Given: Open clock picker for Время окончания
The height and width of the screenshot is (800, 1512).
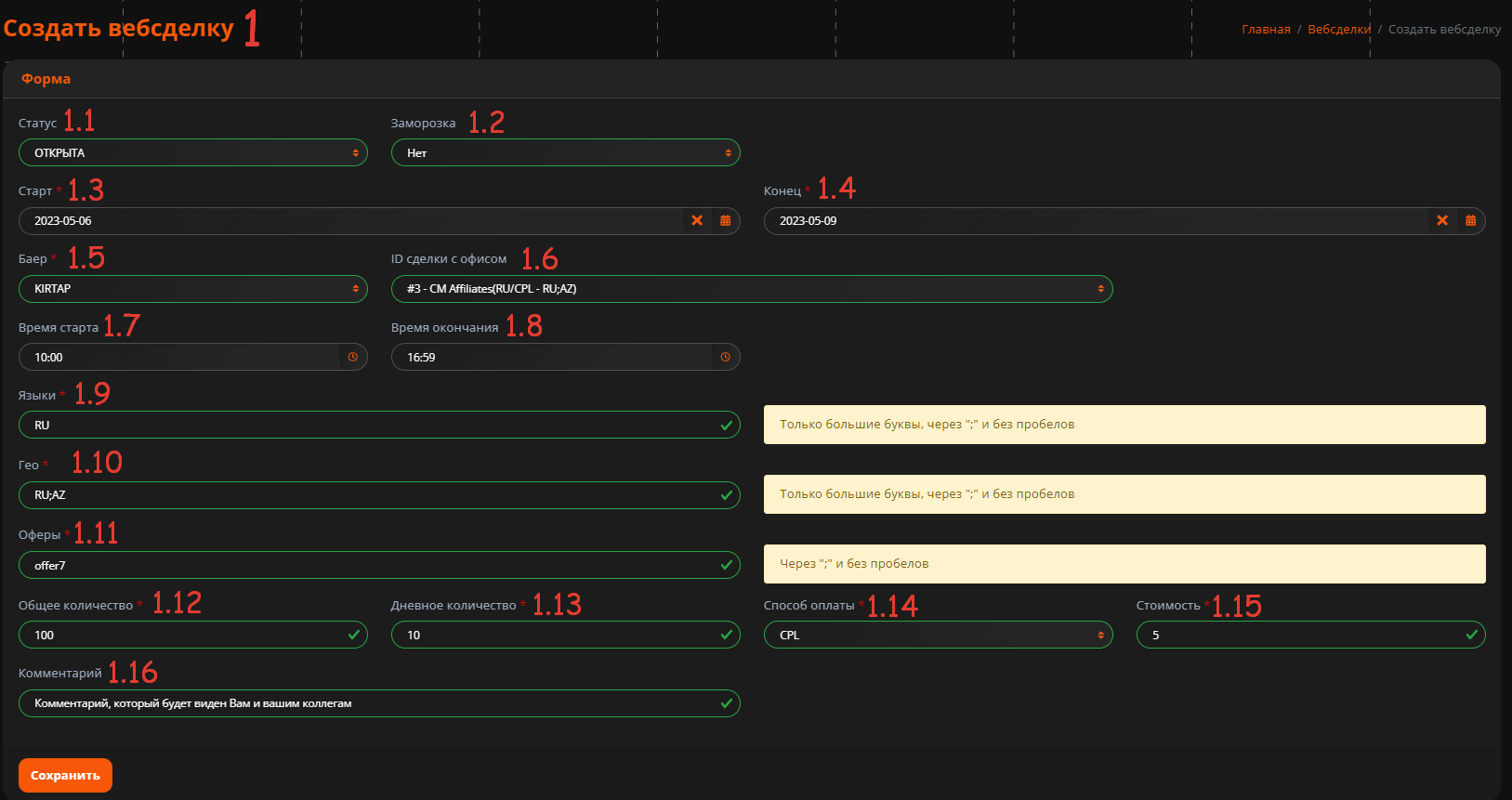Looking at the screenshot, I should coord(726,357).
